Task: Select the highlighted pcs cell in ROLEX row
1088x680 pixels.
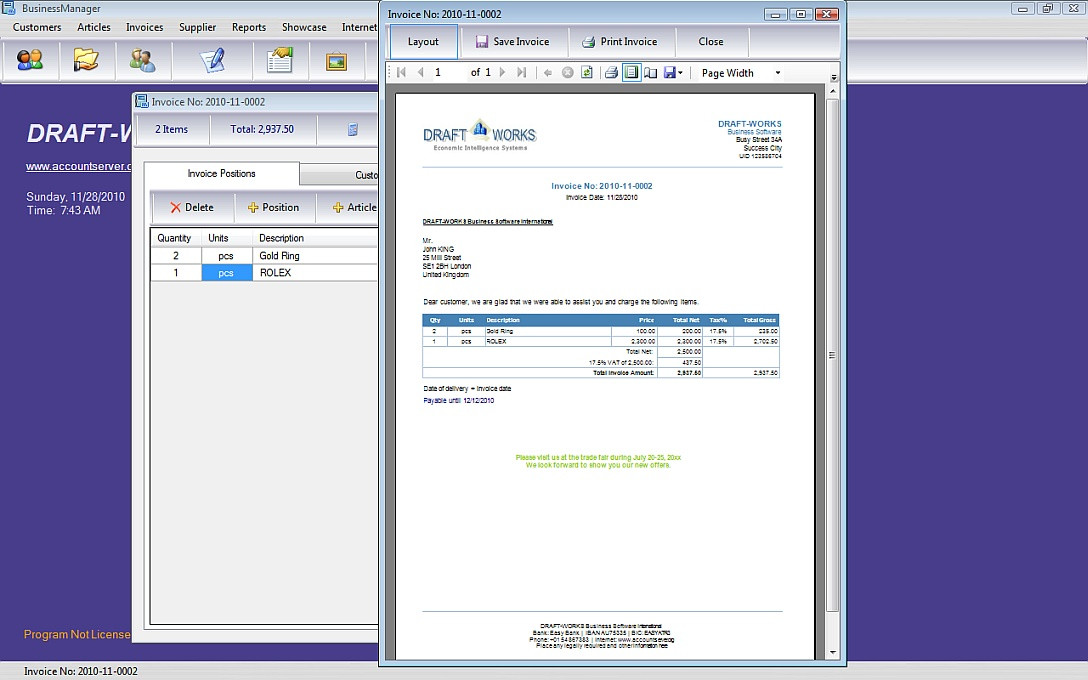Action: tap(227, 273)
